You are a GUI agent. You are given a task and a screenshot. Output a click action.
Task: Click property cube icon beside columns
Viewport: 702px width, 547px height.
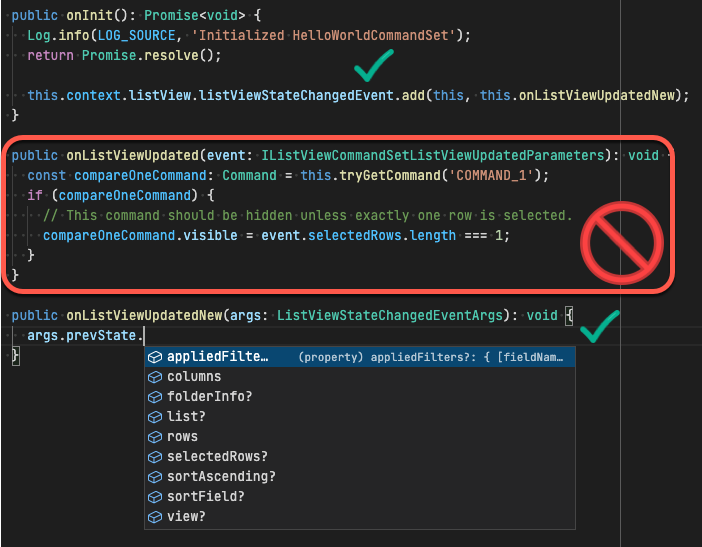(155, 377)
